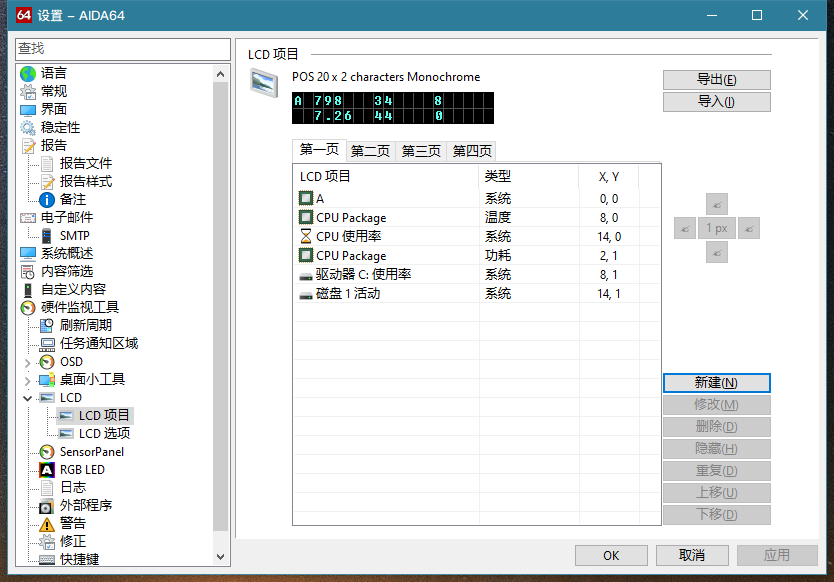Select the 稳定性 gear icon
The width and height of the screenshot is (834, 582).
[x=28, y=127]
